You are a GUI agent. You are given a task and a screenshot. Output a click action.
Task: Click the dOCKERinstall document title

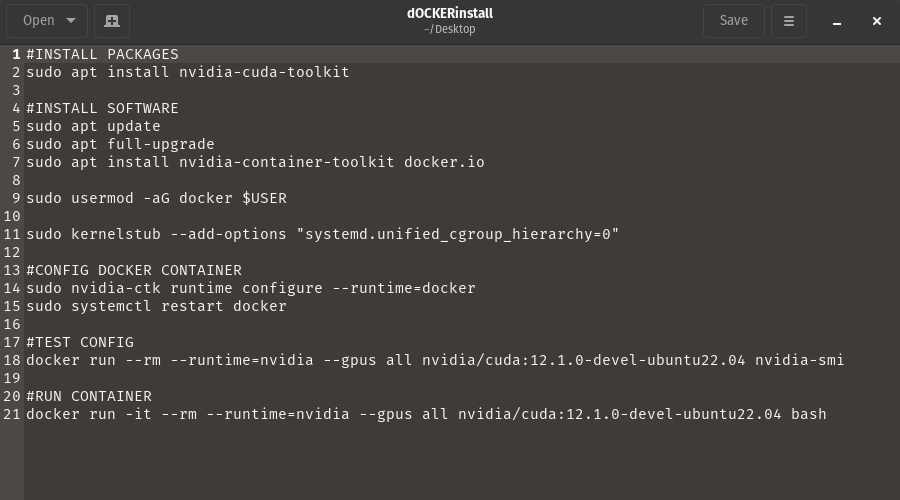[x=449, y=14]
